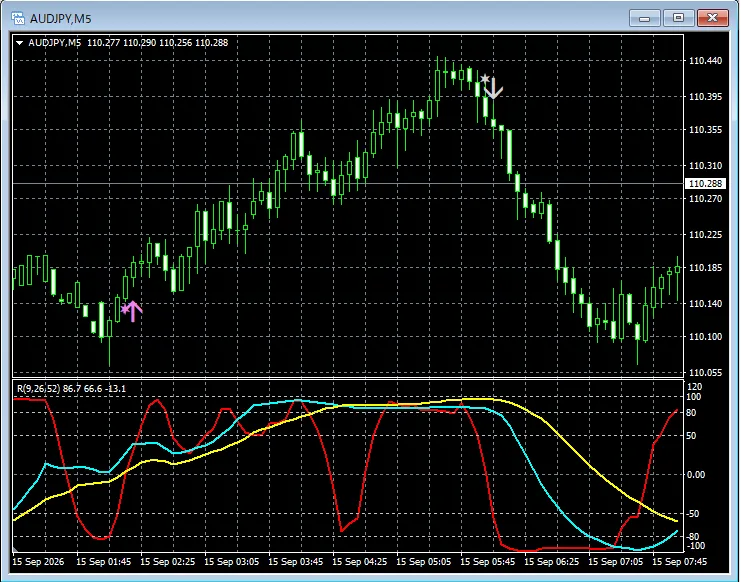
Task: Click the white down arrow sell signal
Action: coord(493,88)
